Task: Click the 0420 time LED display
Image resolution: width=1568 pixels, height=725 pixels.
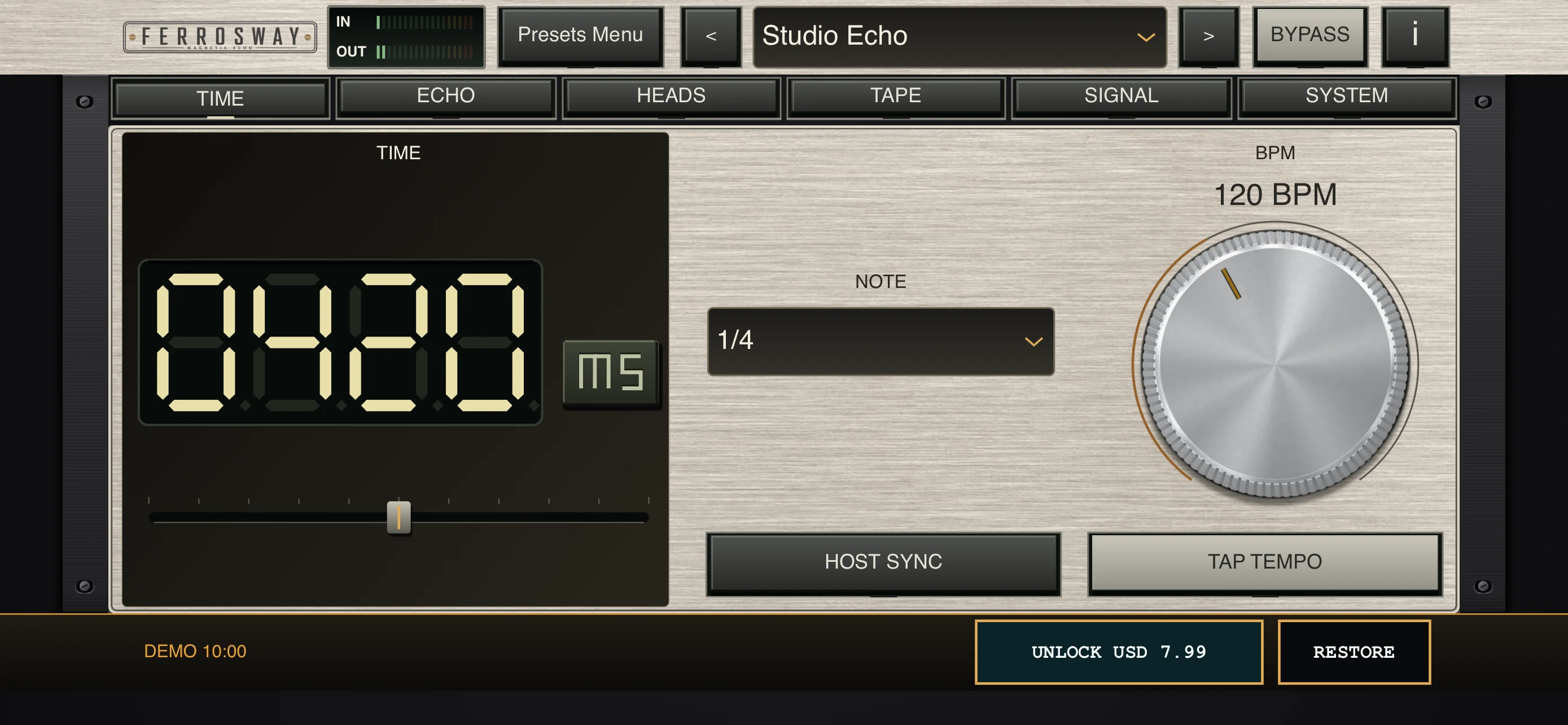Action: coord(340,342)
